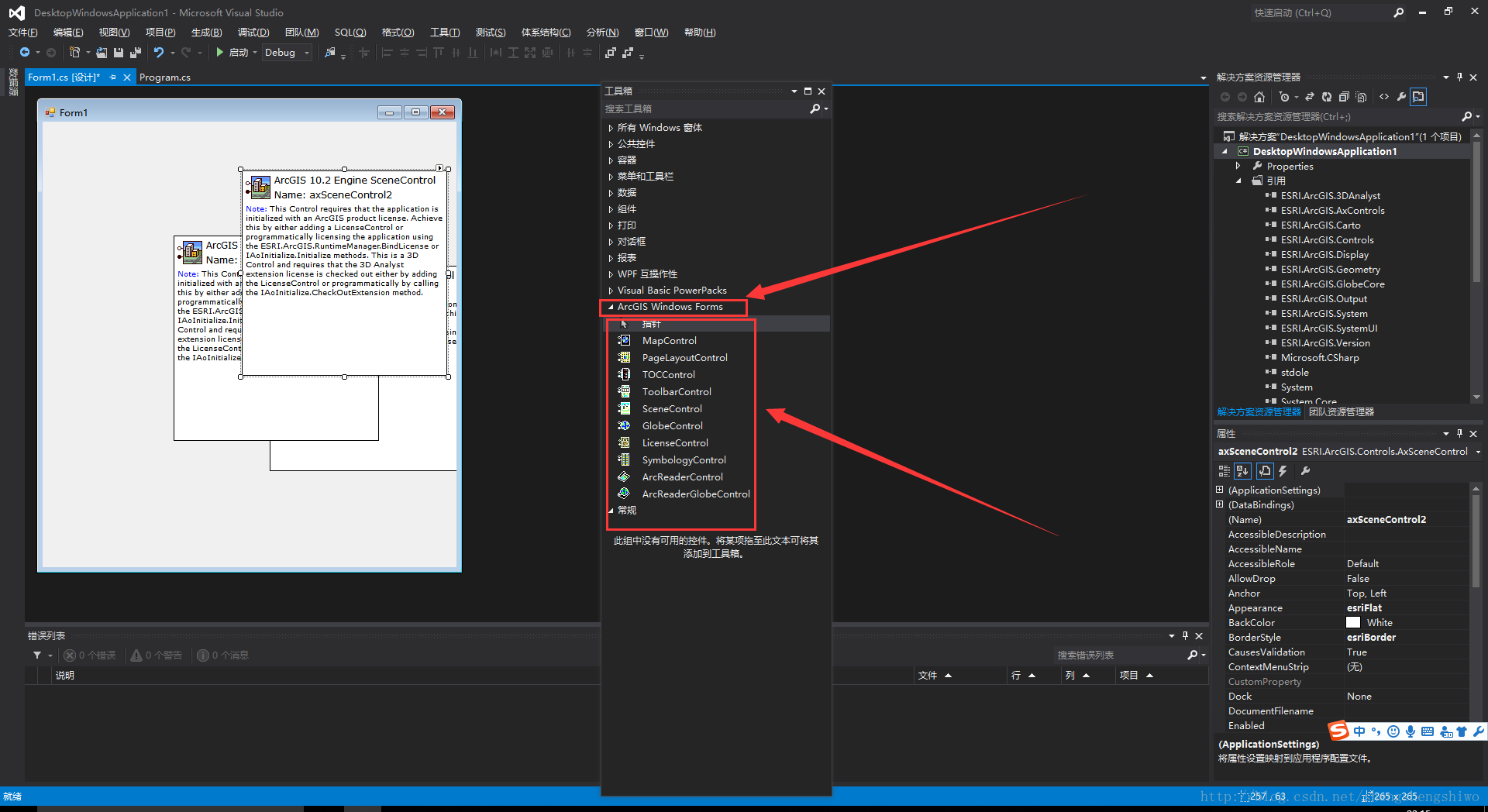Select SceneControl in the toolbox
The height and width of the screenshot is (812, 1488).
(x=671, y=409)
